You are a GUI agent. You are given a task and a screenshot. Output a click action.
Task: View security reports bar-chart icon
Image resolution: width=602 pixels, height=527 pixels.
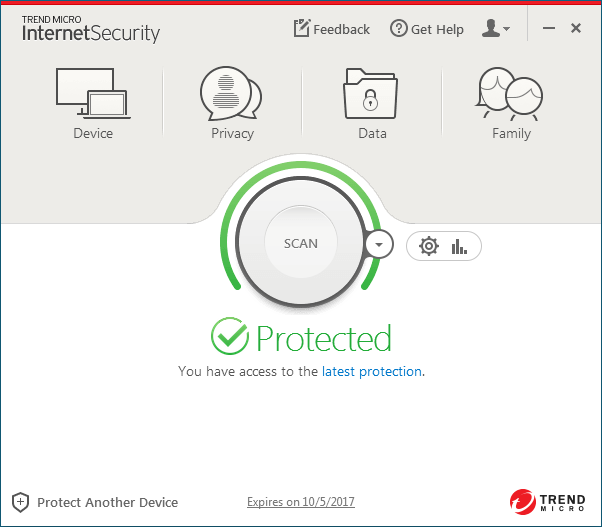(x=460, y=245)
